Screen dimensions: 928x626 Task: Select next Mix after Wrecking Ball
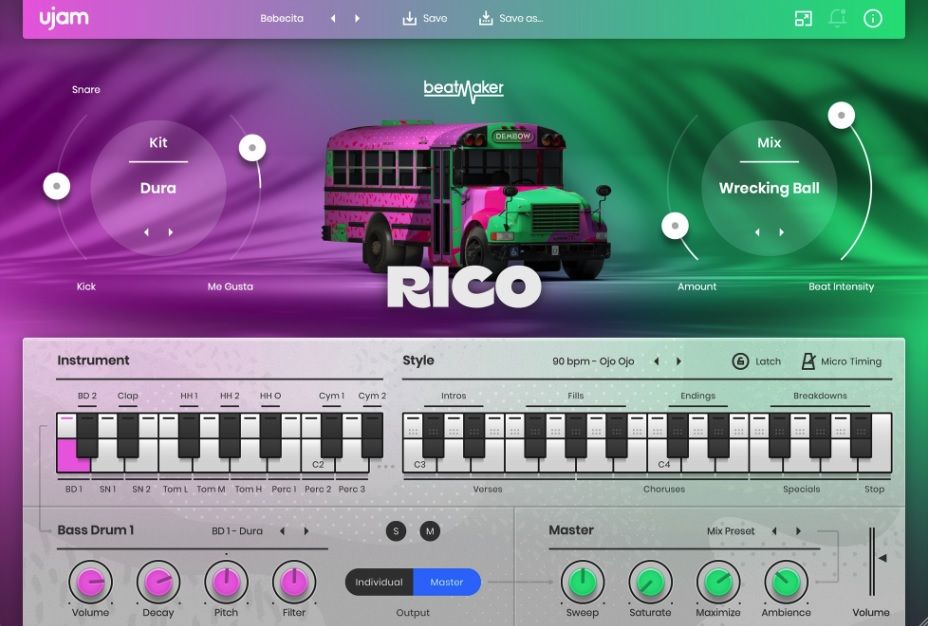click(781, 233)
